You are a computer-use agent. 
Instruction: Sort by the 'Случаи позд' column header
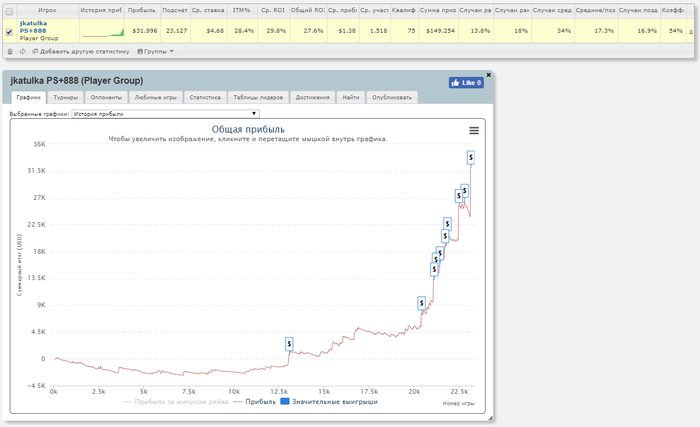coord(638,10)
